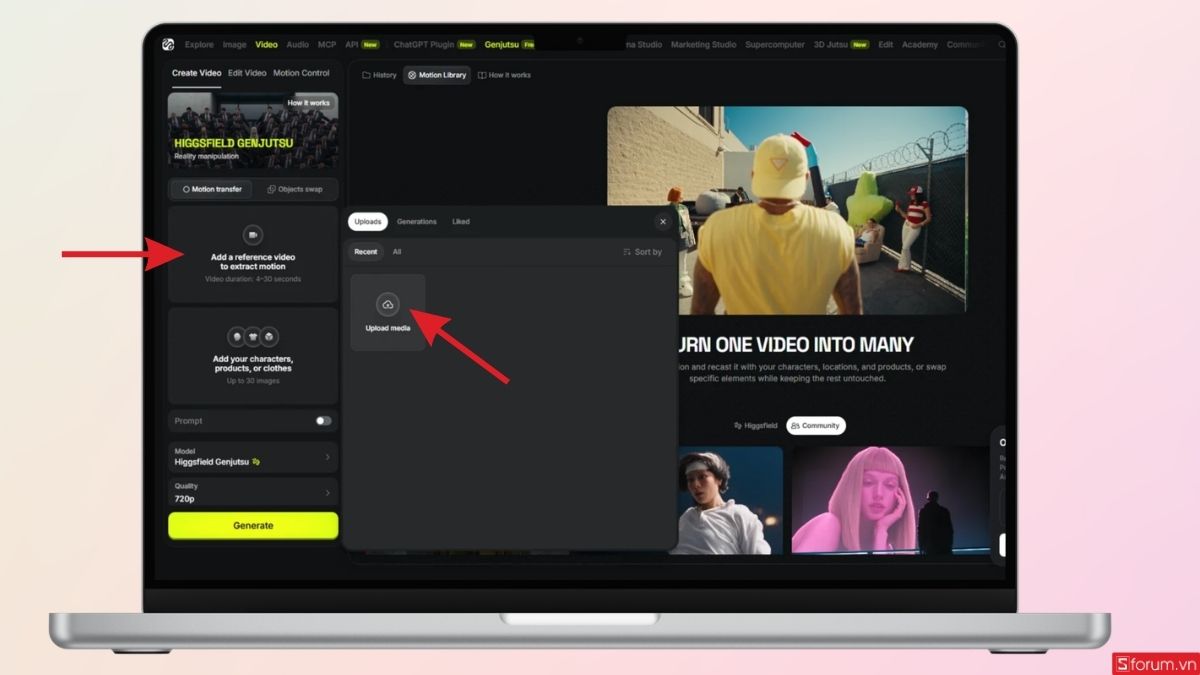Select the Generations tab in dialog
This screenshot has height=675, width=1200.
(x=417, y=222)
